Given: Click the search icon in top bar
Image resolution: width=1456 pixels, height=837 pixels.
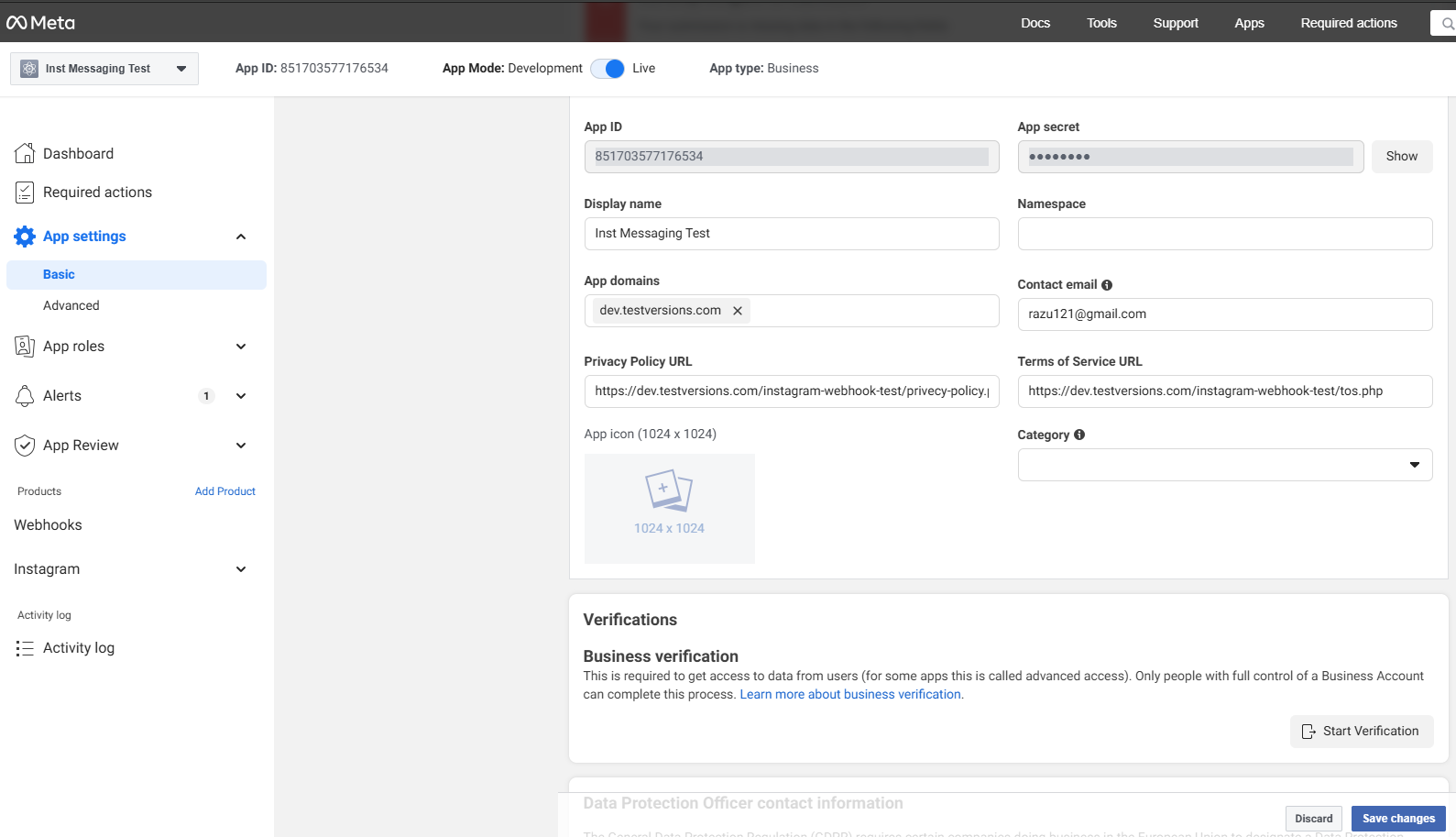Looking at the screenshot, I should point(1448,23).
